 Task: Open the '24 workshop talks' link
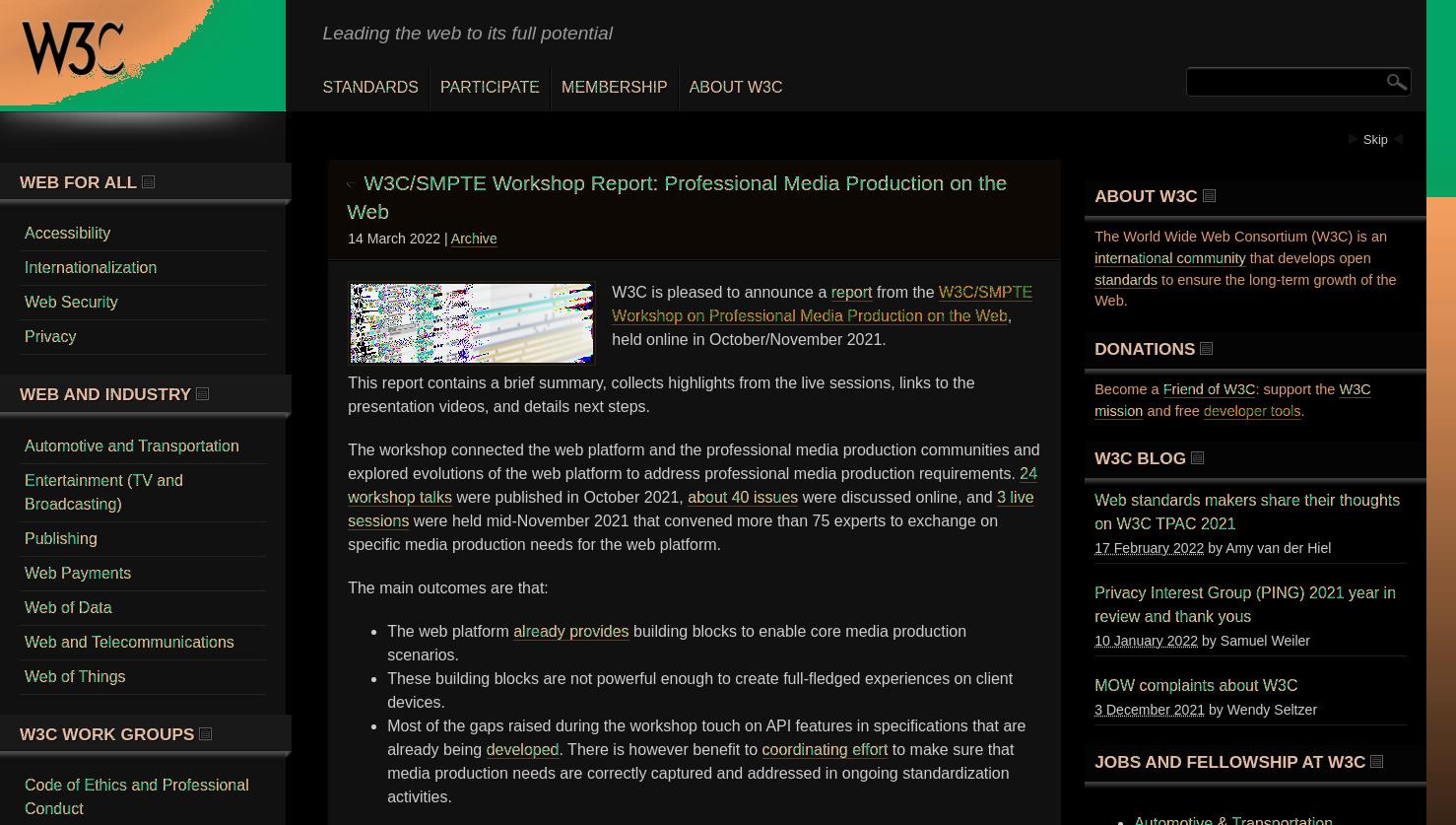coord(692,486)
